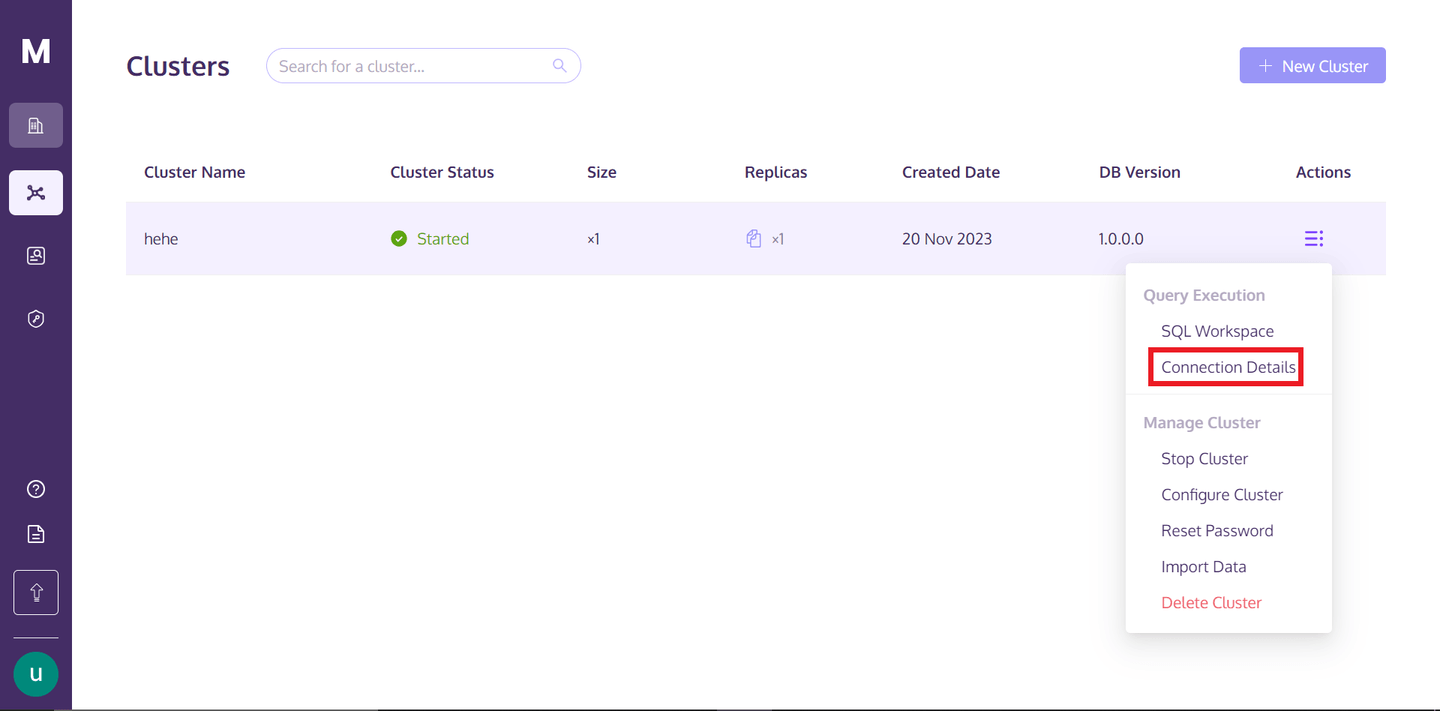The image size is (1440, 711).
Task: Open the help question mark icon
Action: 36,489
